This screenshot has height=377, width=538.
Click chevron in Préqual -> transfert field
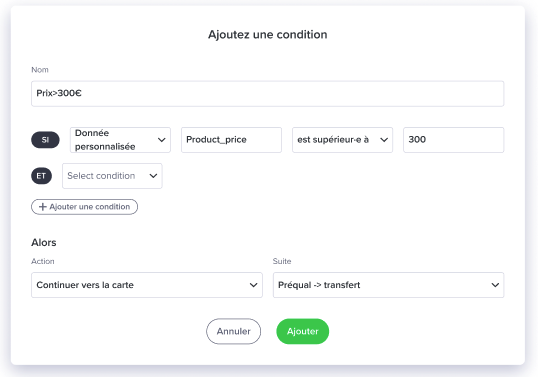[x=495, y=285]
